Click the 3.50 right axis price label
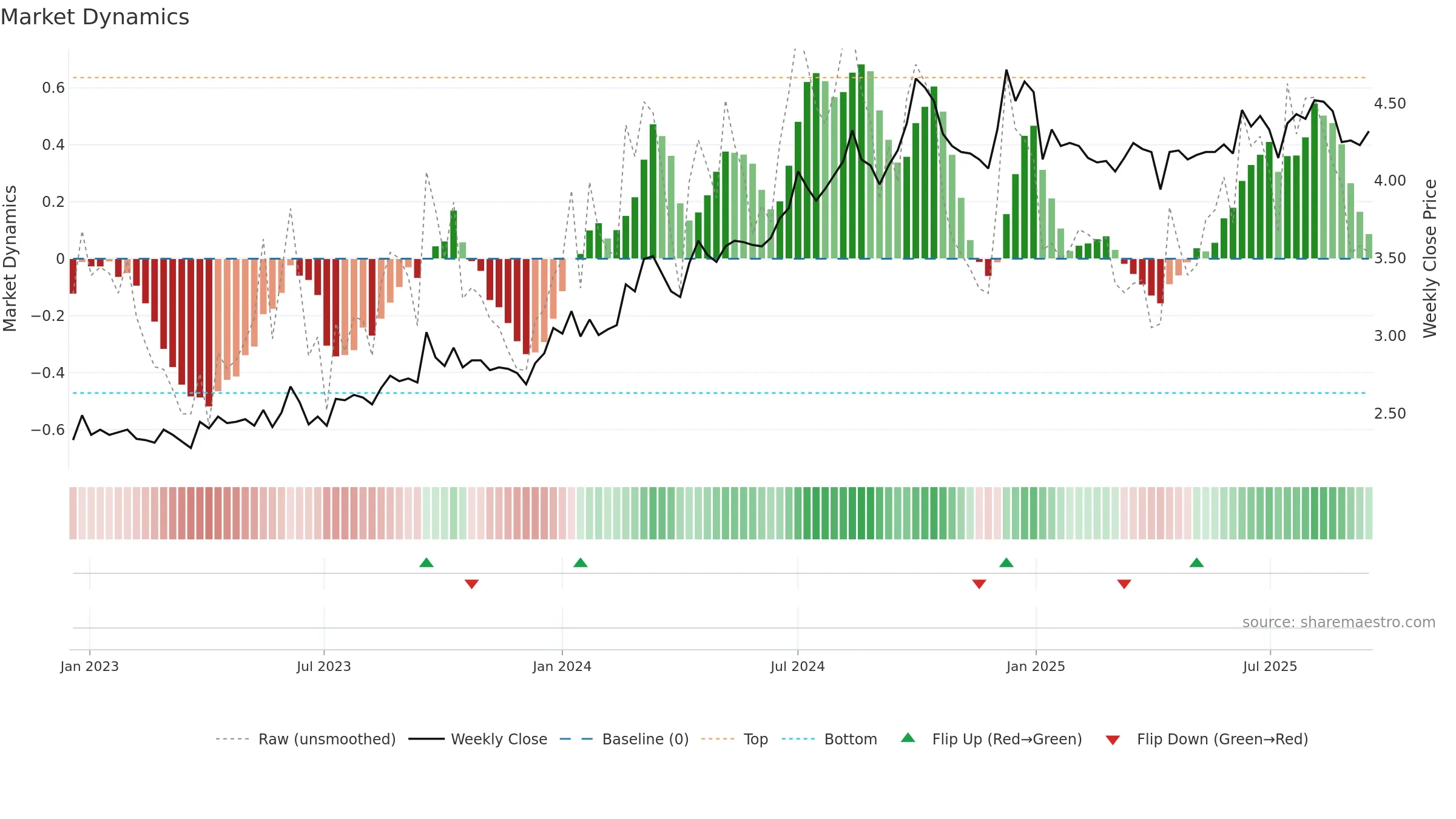Screen dimensions: 1456x819 coord(1390,258)
